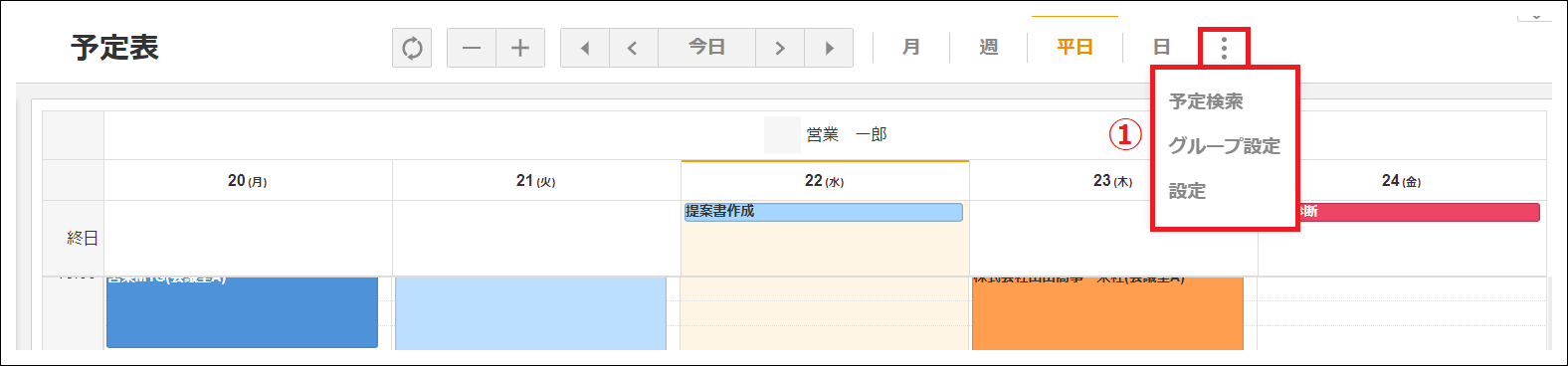Open the orange event block on Thursday 23

[x=1107, y=313]
